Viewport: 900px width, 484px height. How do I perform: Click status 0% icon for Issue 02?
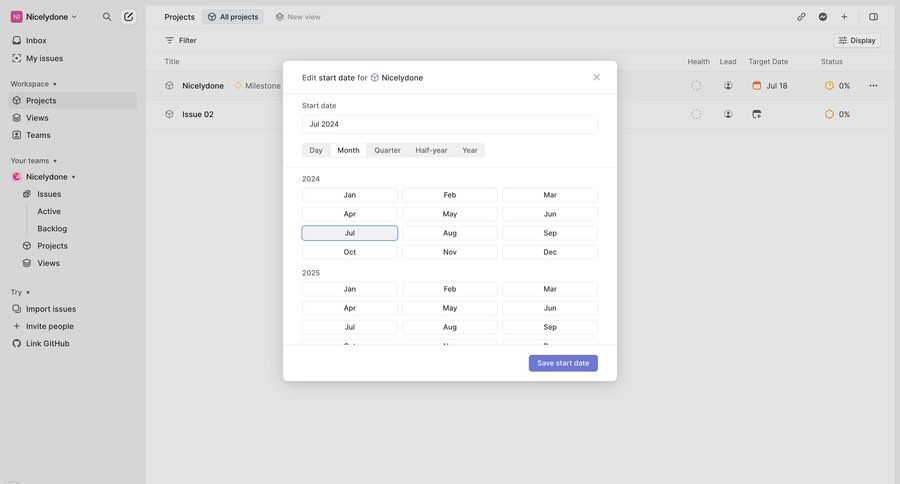(829, 114)
